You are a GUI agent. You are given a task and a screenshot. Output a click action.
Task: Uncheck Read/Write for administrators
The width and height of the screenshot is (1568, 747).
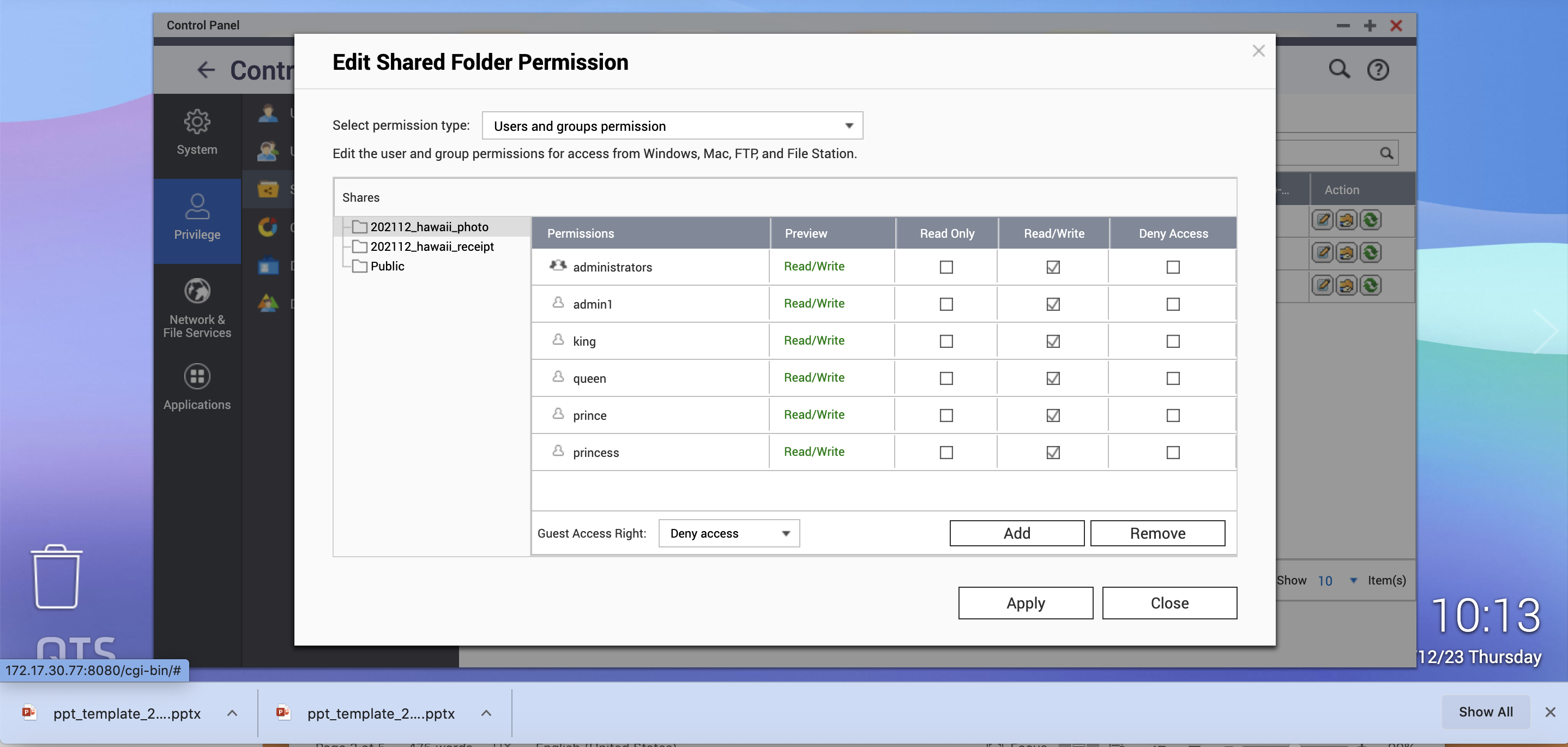click(x=1053, y=267)
